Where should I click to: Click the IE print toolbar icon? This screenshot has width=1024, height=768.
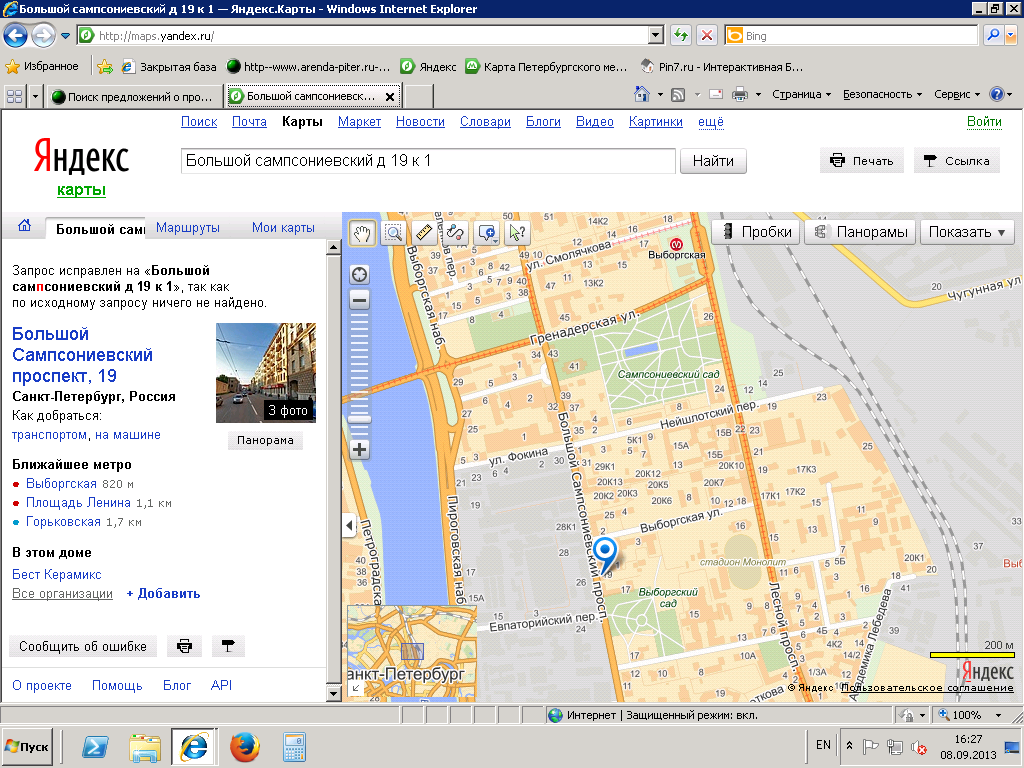pos(740,95)
